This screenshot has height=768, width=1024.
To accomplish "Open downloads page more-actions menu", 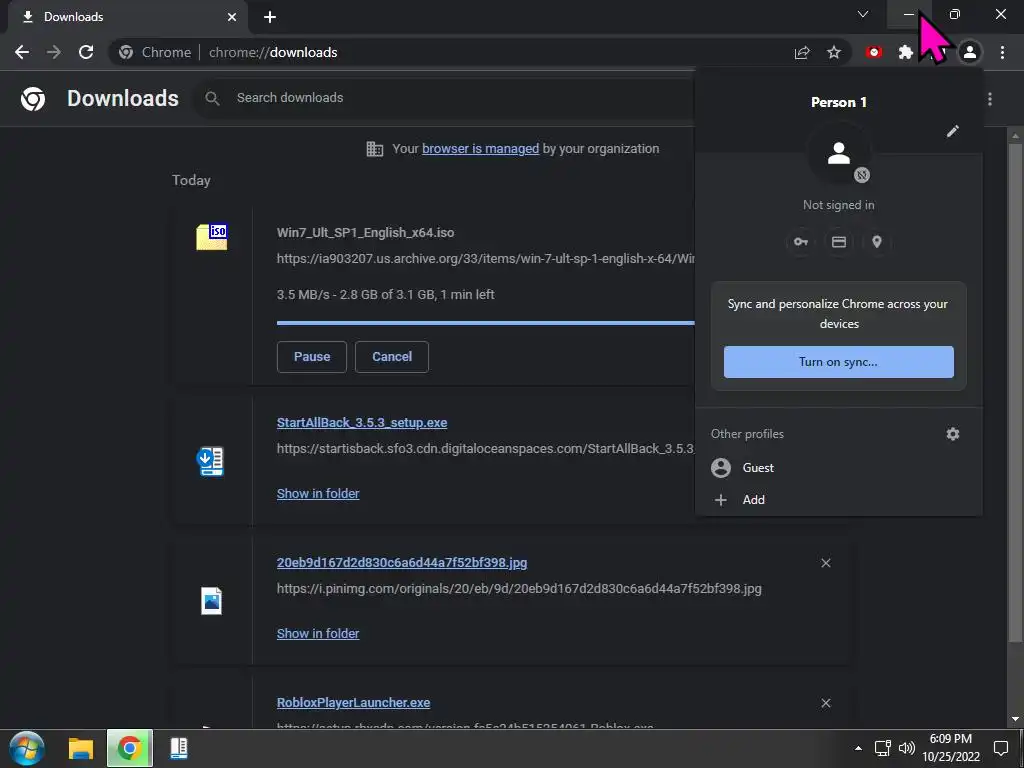I will point(990,99).
